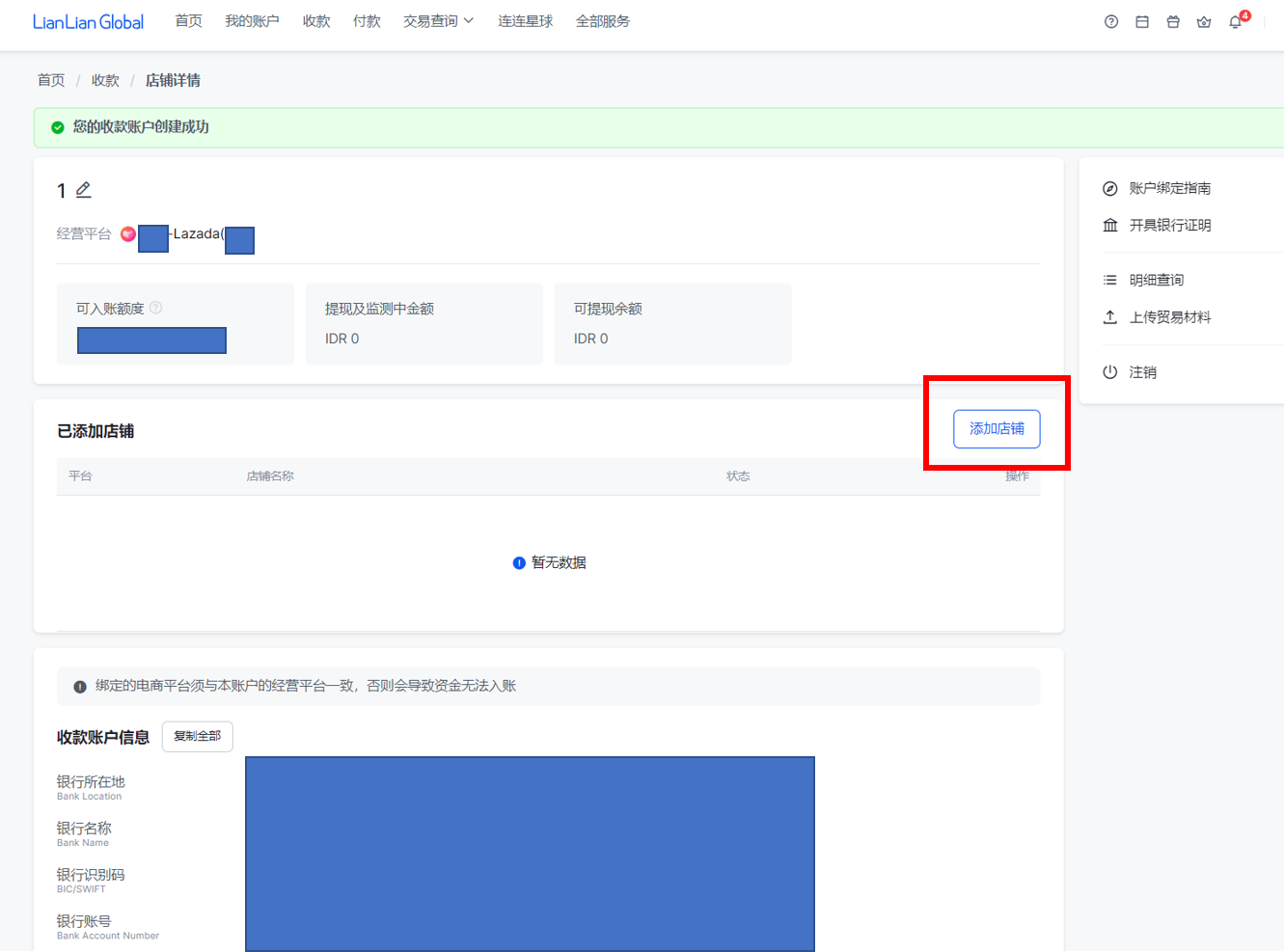
Task: Click the pencil edit icon beside account name
Action: [84, 190]
